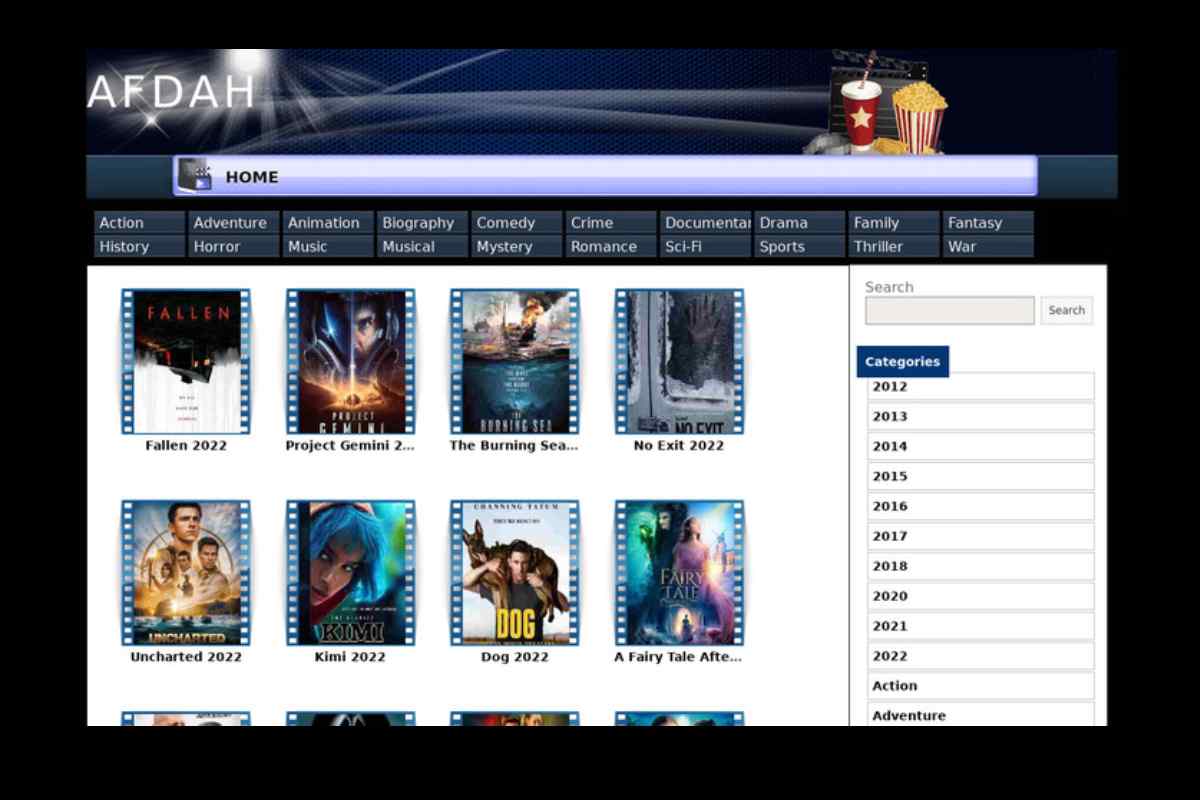The image size is (1200, 800).
Task: Browse the Romance genre
Action: (611, 247)
